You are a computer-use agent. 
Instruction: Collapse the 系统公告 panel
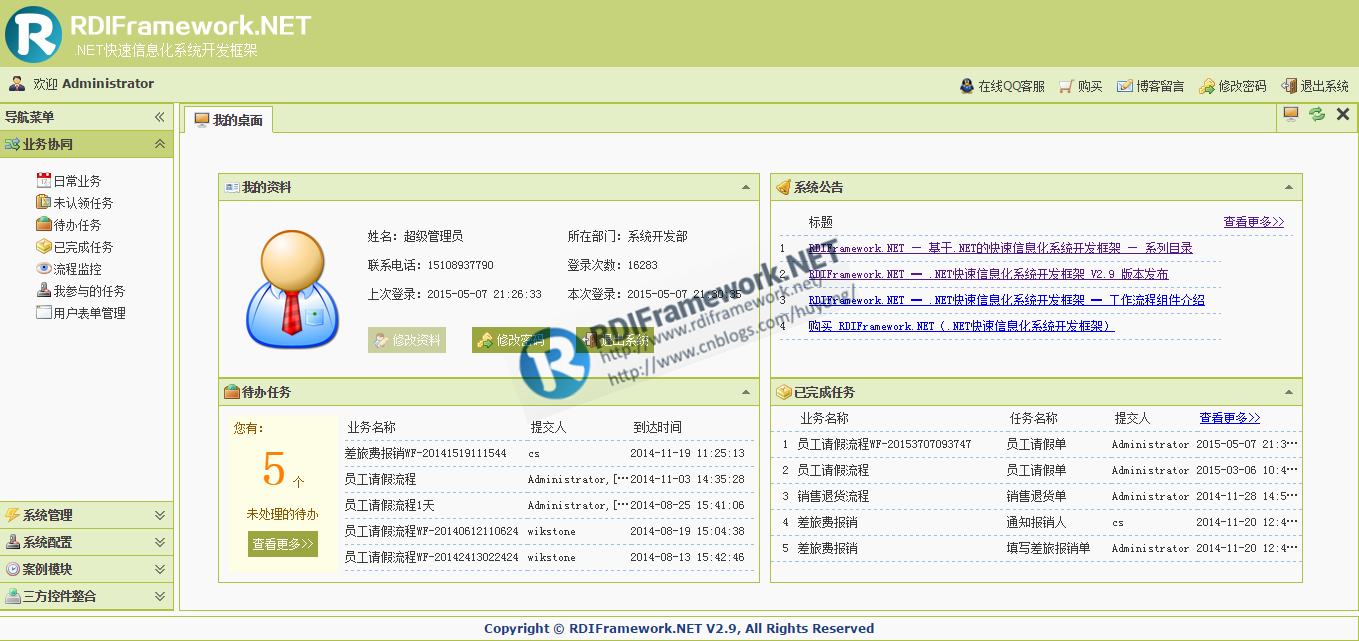(x=1289, y=187)
